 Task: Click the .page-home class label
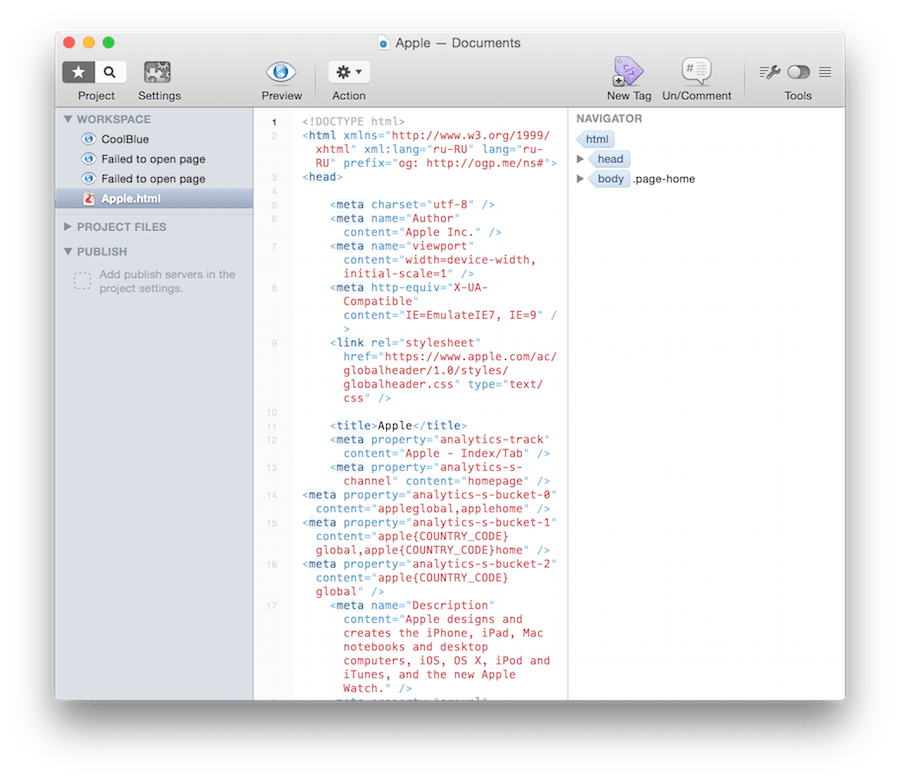click(664, 179)
